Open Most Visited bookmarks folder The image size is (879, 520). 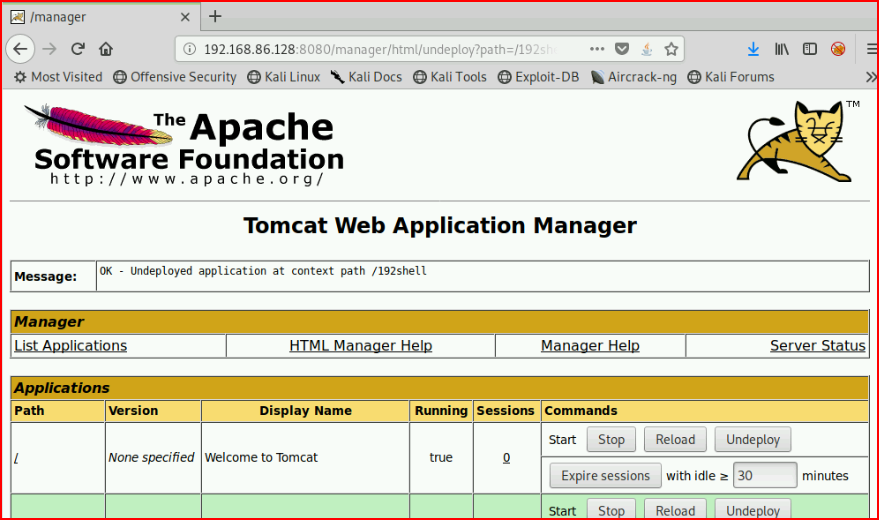(x=58, y=77)
